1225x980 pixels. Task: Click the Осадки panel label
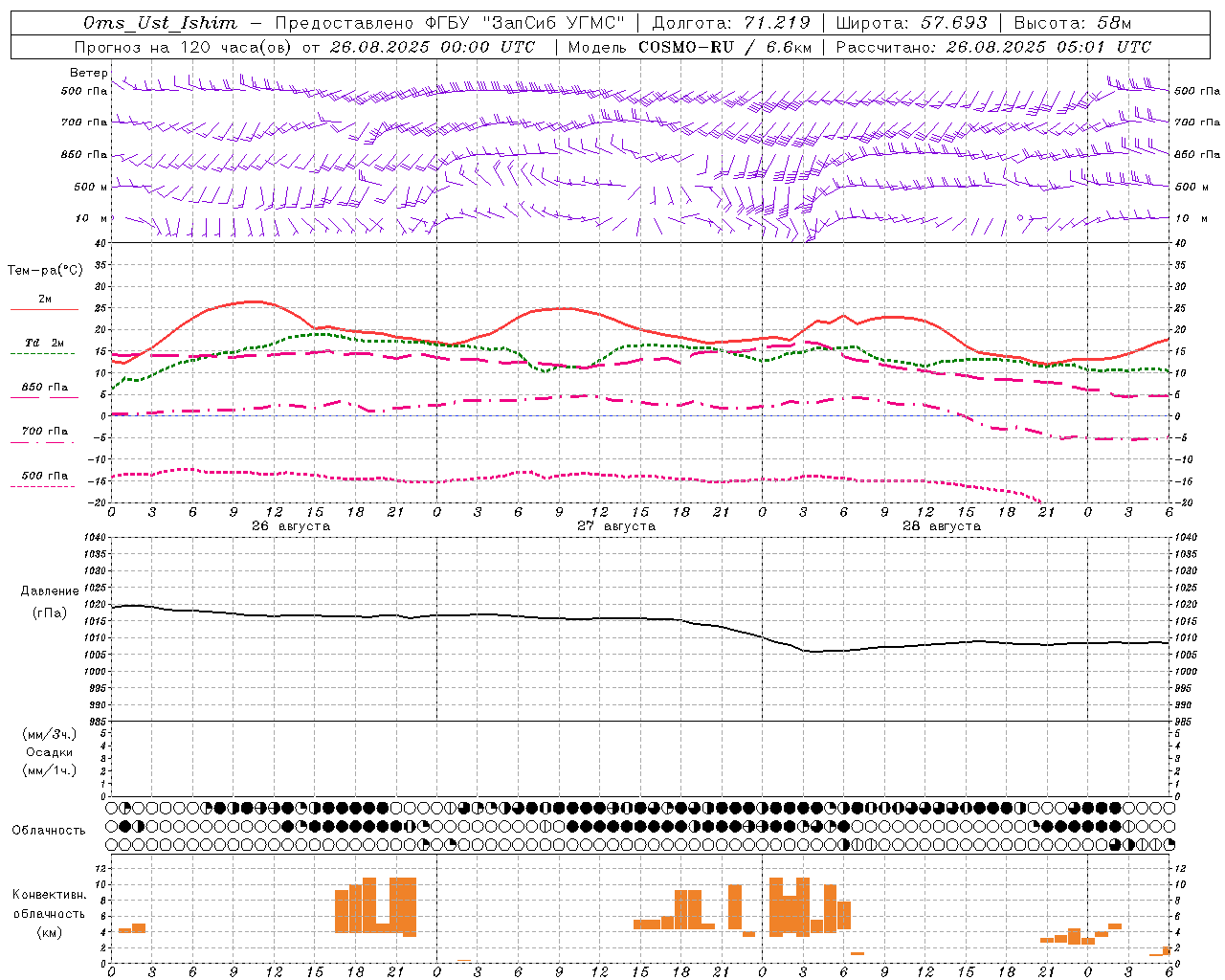click(x=50, y=753)
